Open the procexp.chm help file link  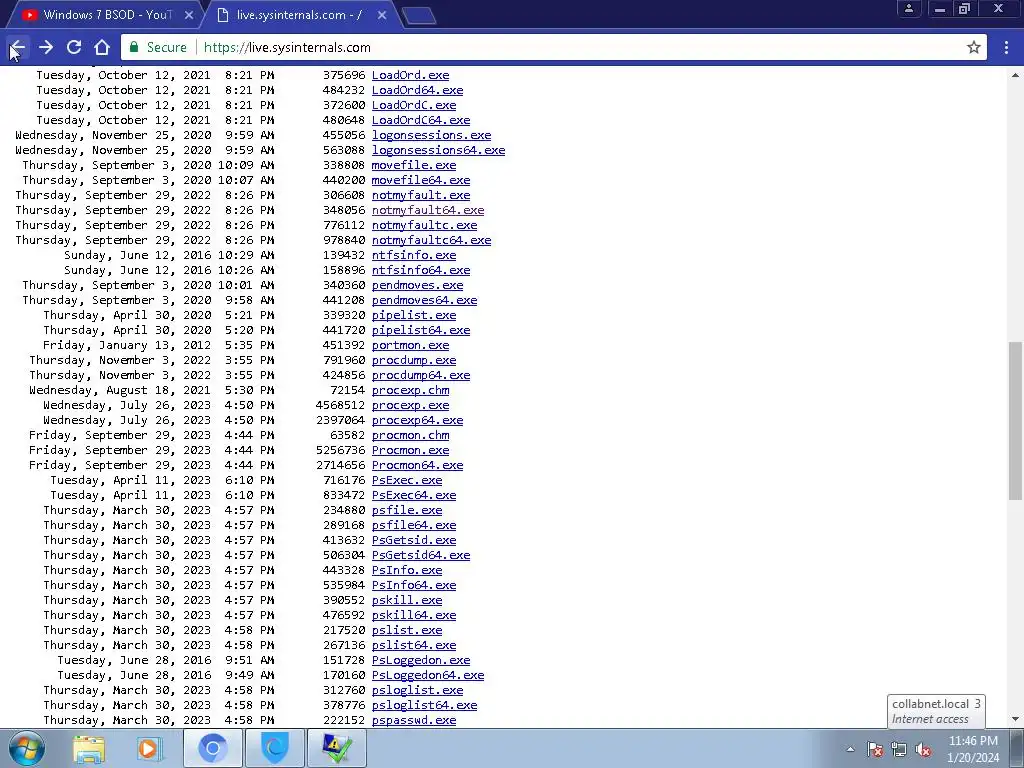point(410,391)
